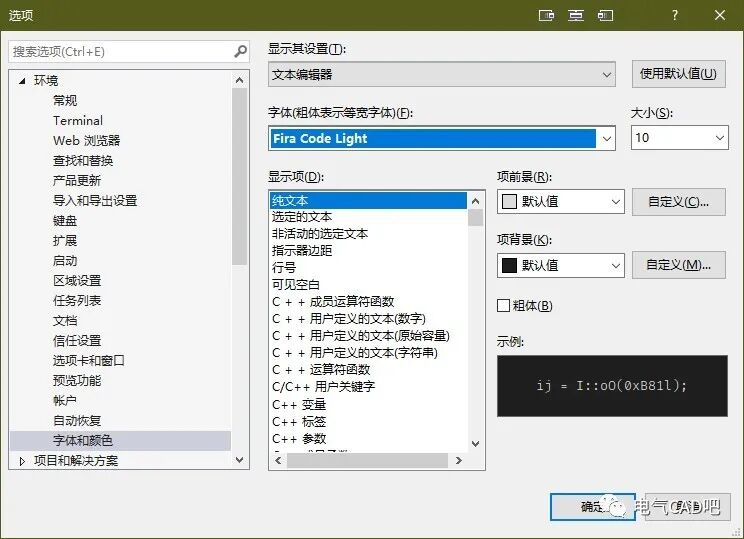Viewport: 744px width, 539px height.
Task: Select 自动恢复 in options tree
Action: pos(77,420)
